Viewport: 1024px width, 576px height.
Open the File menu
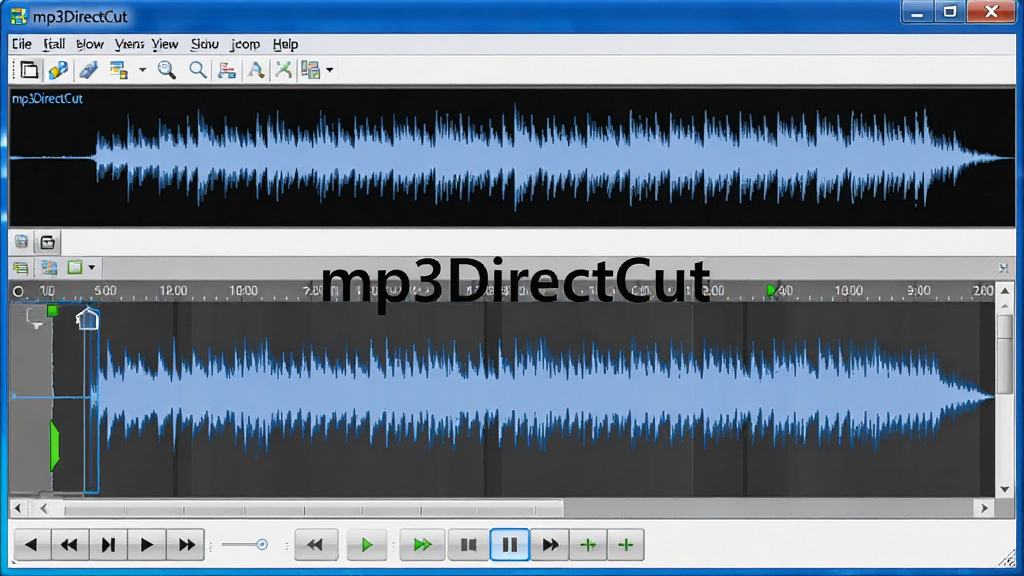[22, 44]
